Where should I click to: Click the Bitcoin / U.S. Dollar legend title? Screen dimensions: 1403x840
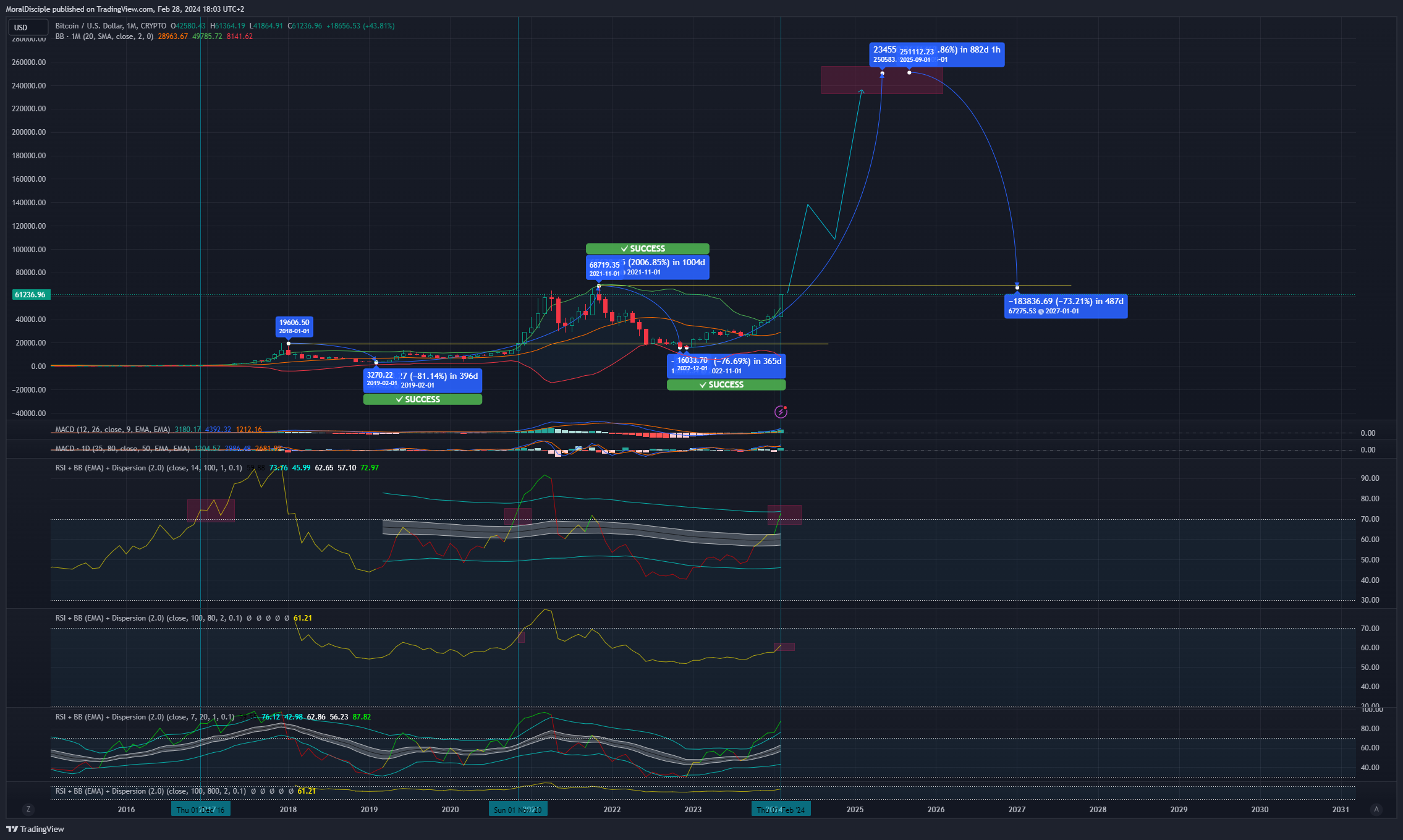coord(111,26)
